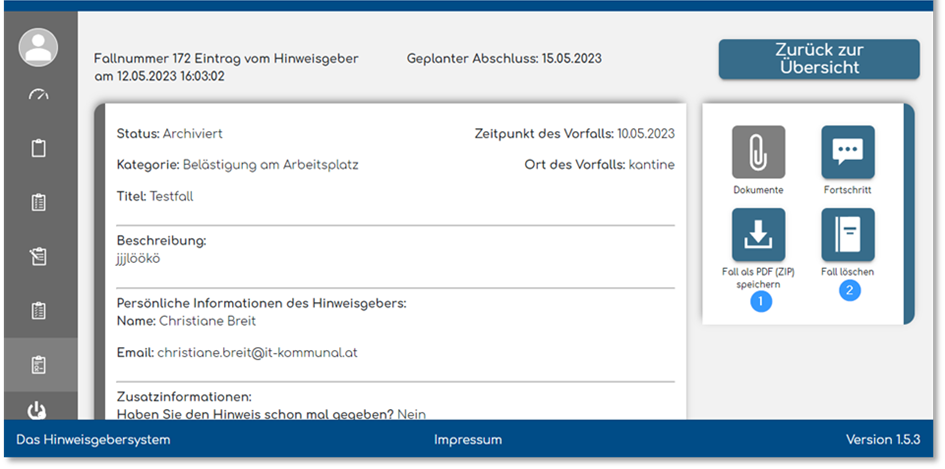Viewport: 945px width, 469px height.
Task: Click the Version 1.5.3 footer text
Action: coord(883,439)
